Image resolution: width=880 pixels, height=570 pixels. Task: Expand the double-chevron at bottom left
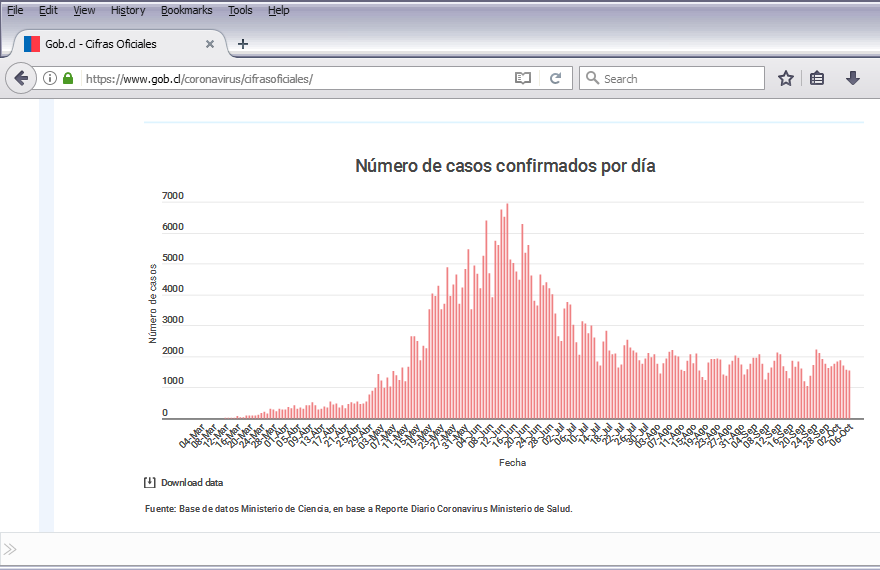(x=10, y=549)
